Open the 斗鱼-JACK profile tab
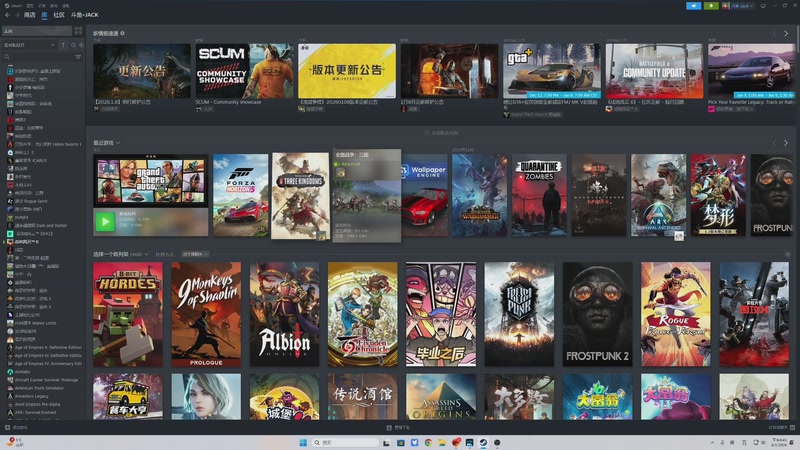Viewport: 800px width, 450px height. (85, 15)
